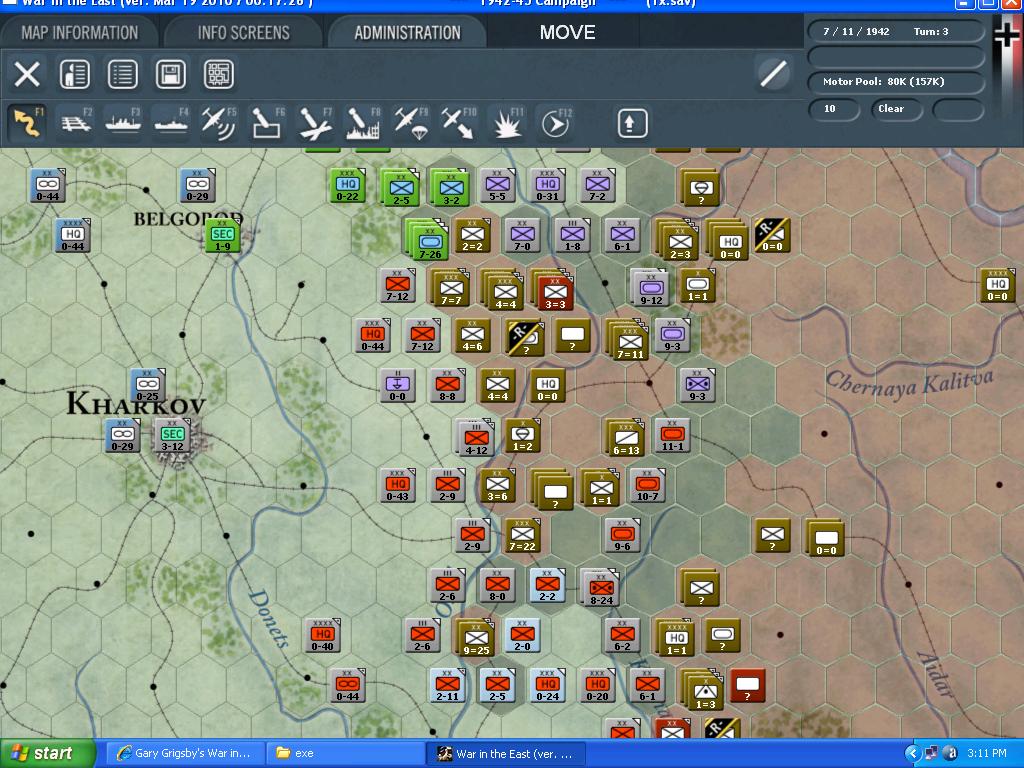Viewport: 1024px width, 768px height.
Task: Select the F3 naval transport ship icon
Action: click(123, 122)
